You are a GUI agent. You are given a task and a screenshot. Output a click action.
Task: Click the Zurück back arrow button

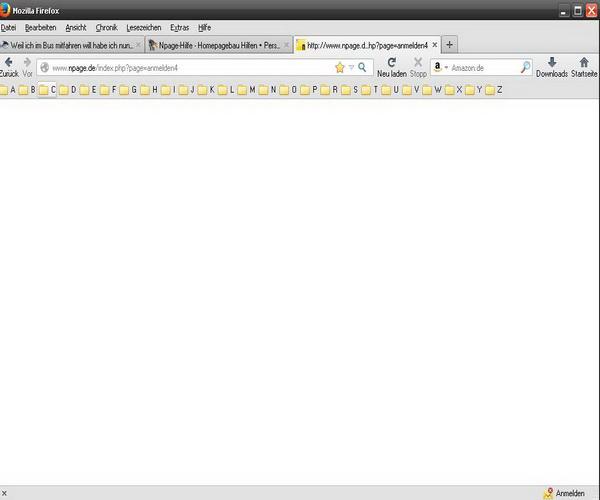click(x=8, y=63)
